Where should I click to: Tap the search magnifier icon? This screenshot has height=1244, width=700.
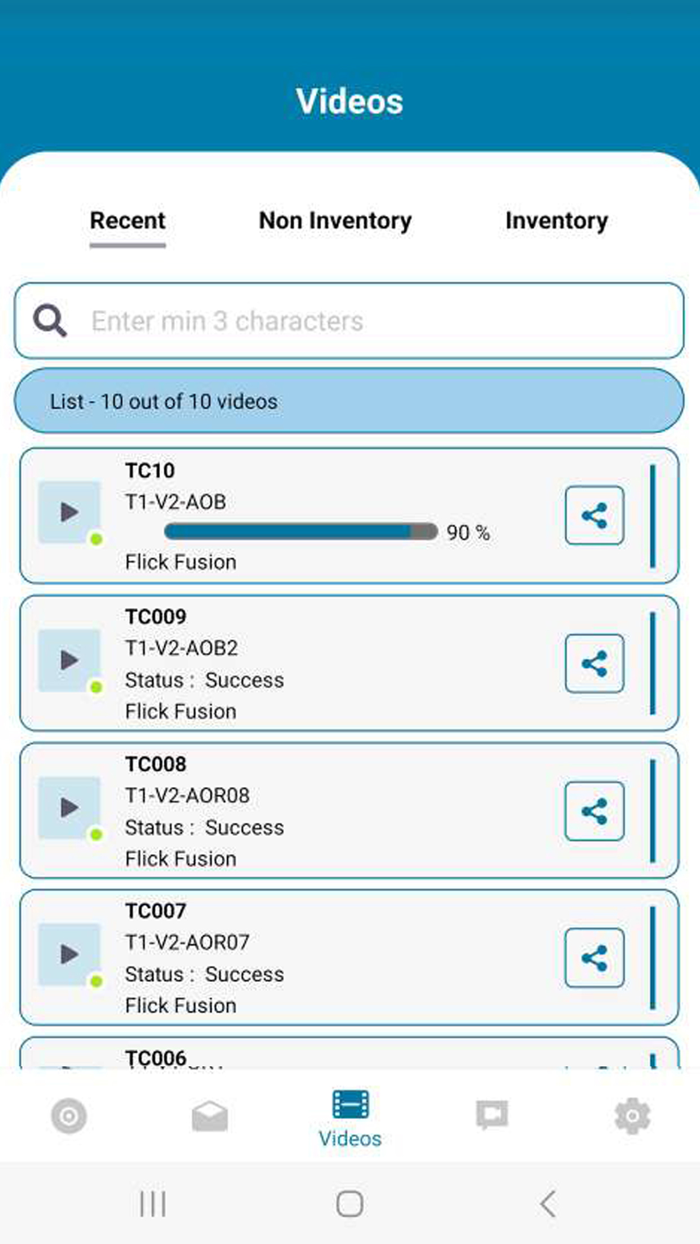pyautogui.click(x=49, y=320)
